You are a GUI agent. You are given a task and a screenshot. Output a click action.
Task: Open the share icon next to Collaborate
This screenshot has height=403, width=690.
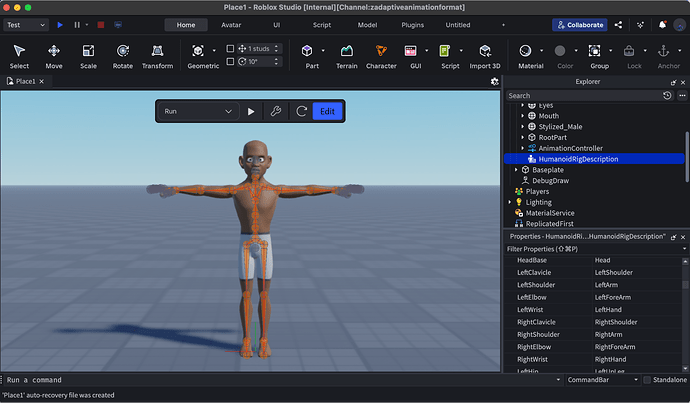click(618, 25)
